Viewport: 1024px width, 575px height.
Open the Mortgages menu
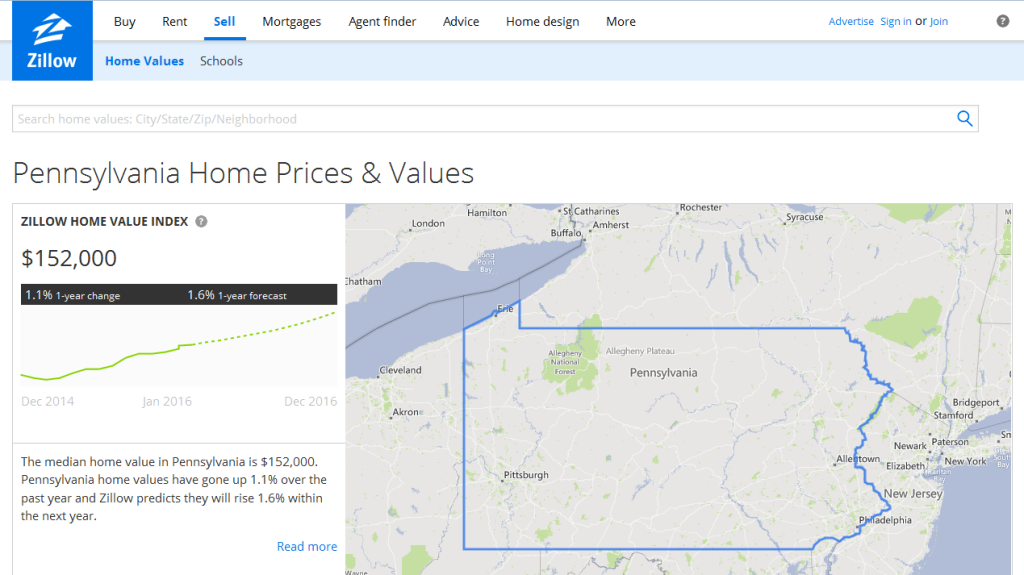291,22
